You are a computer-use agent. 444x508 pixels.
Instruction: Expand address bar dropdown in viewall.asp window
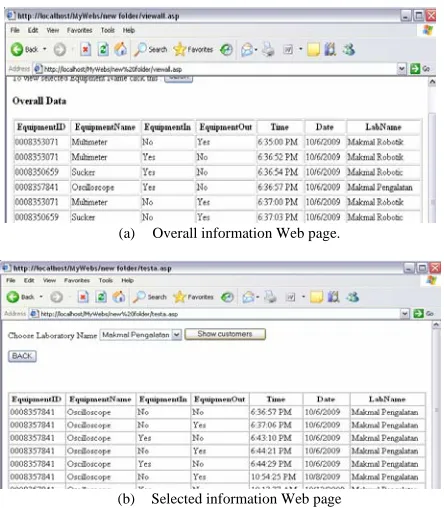coord(402,69)
